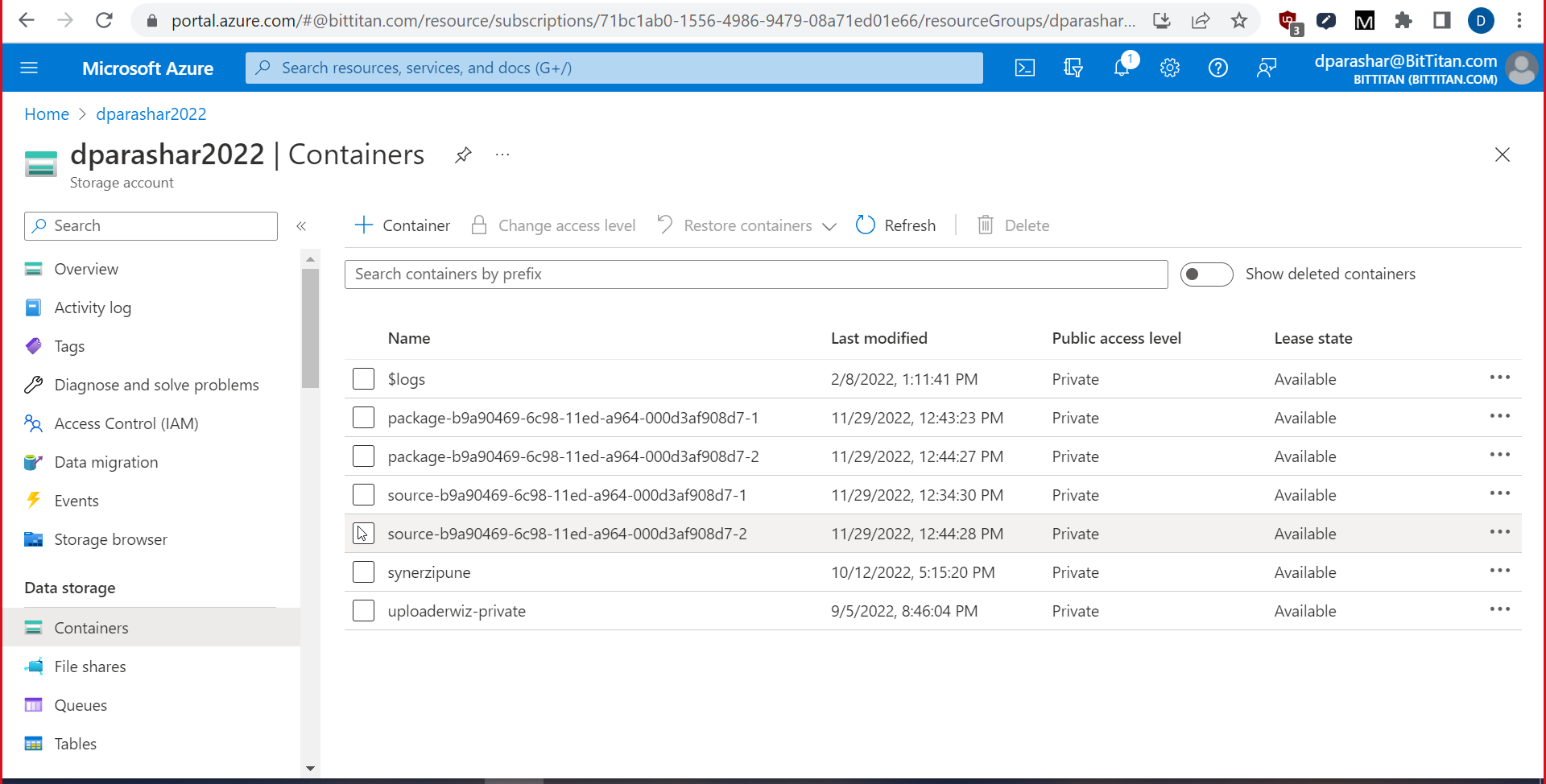Sort by Last modified column header

(879, 339)
